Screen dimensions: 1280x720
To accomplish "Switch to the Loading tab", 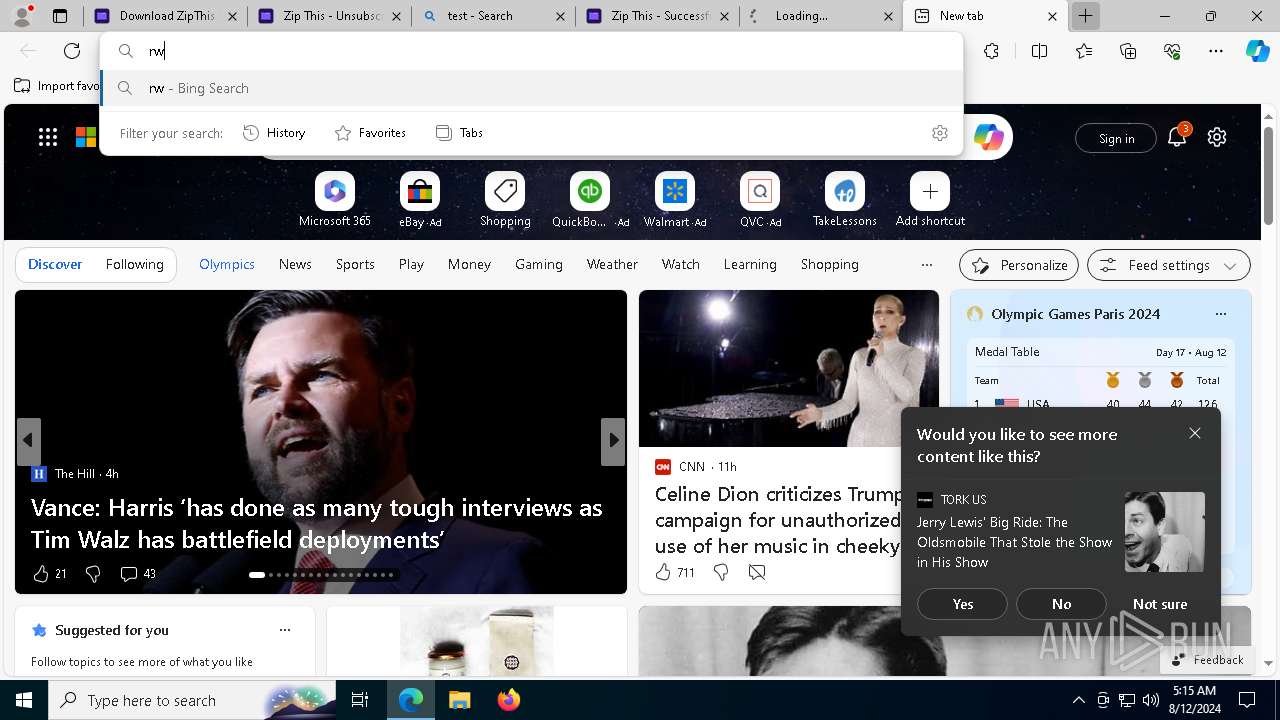I will [x=822, y=16].
